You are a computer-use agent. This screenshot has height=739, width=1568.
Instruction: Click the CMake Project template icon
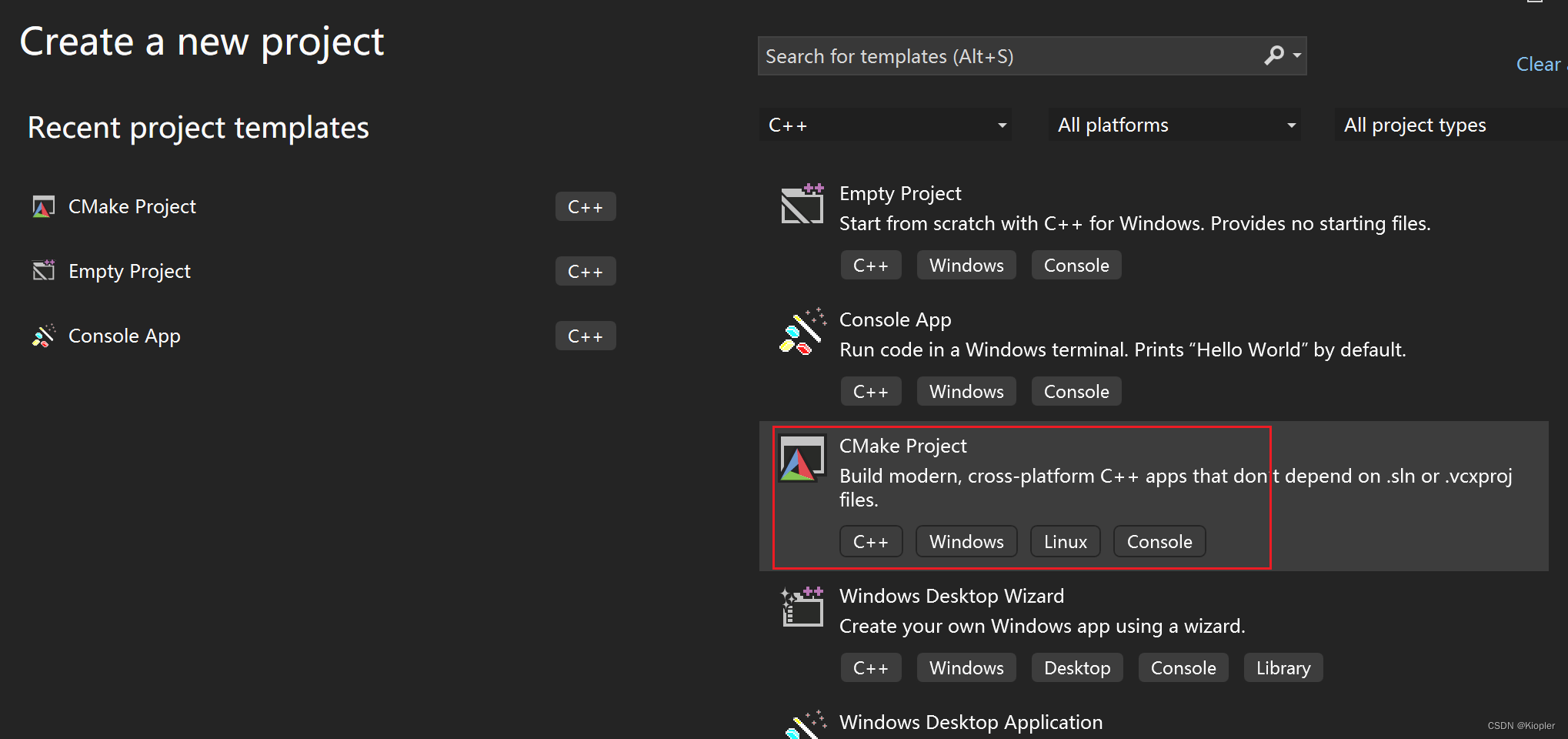[x=801, y=457]
